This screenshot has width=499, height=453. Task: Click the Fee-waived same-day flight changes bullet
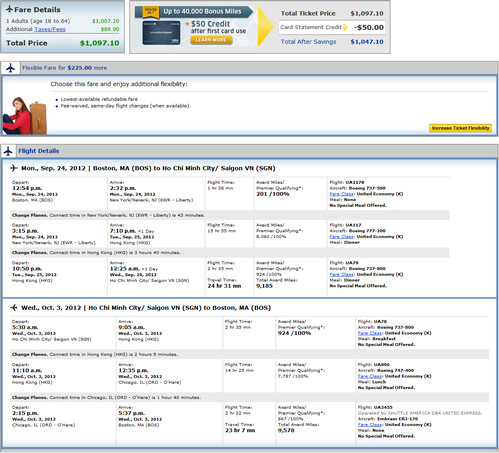(x=125, y=106)
